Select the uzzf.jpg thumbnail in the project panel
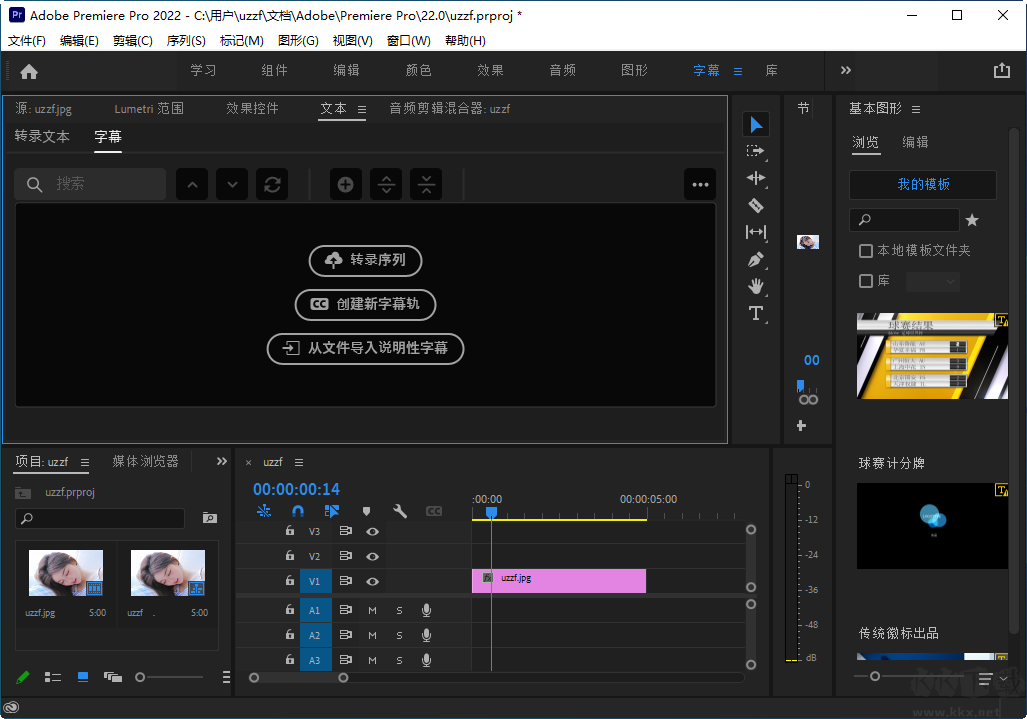The width and height of the screenshot is (1027, 719). (65, 570)
